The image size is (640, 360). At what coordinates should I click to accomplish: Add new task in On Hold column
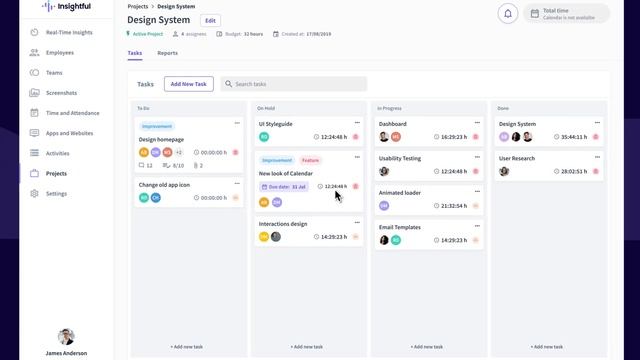point(307,347)
